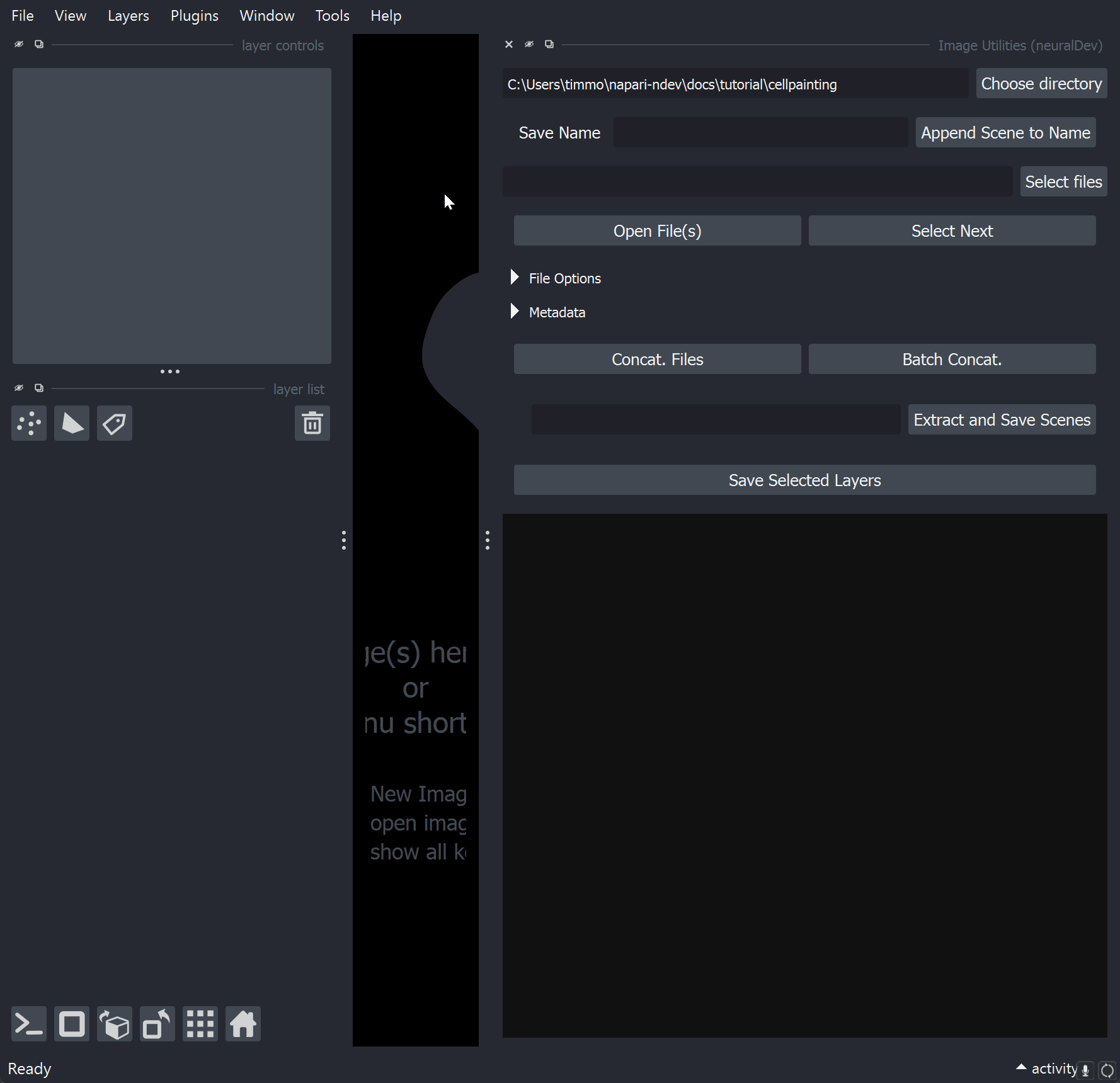Open the Layers menu
1120x1083 pixels.
[x=129, y=16]
